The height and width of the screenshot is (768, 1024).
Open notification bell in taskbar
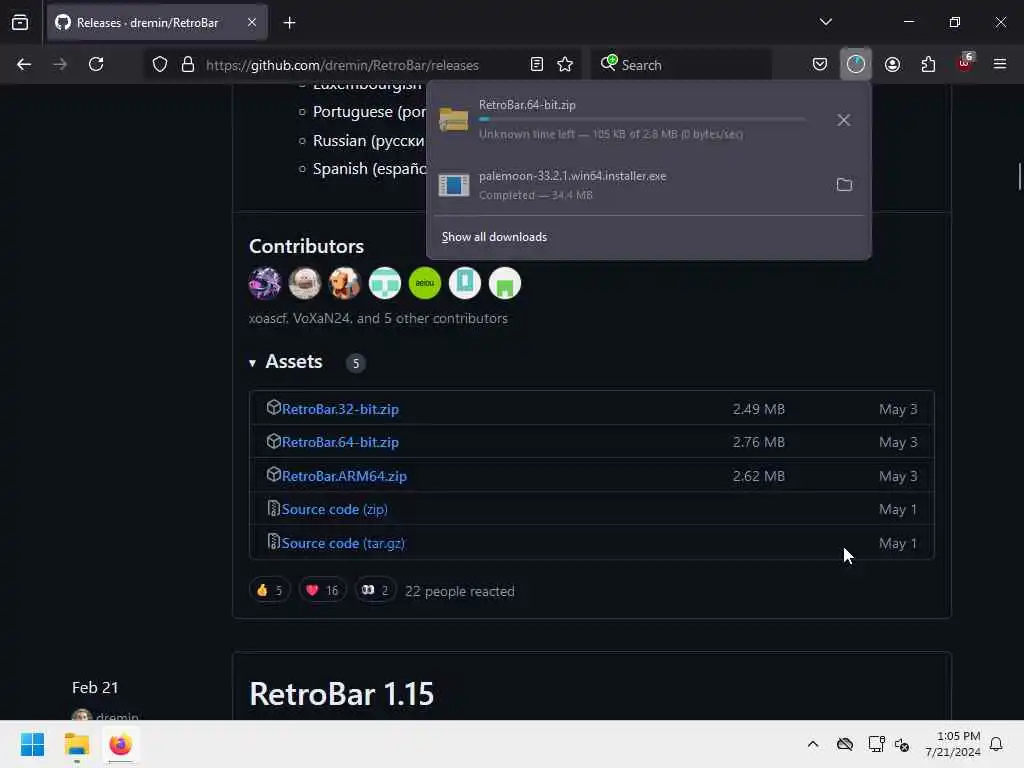tap(996, 744)
